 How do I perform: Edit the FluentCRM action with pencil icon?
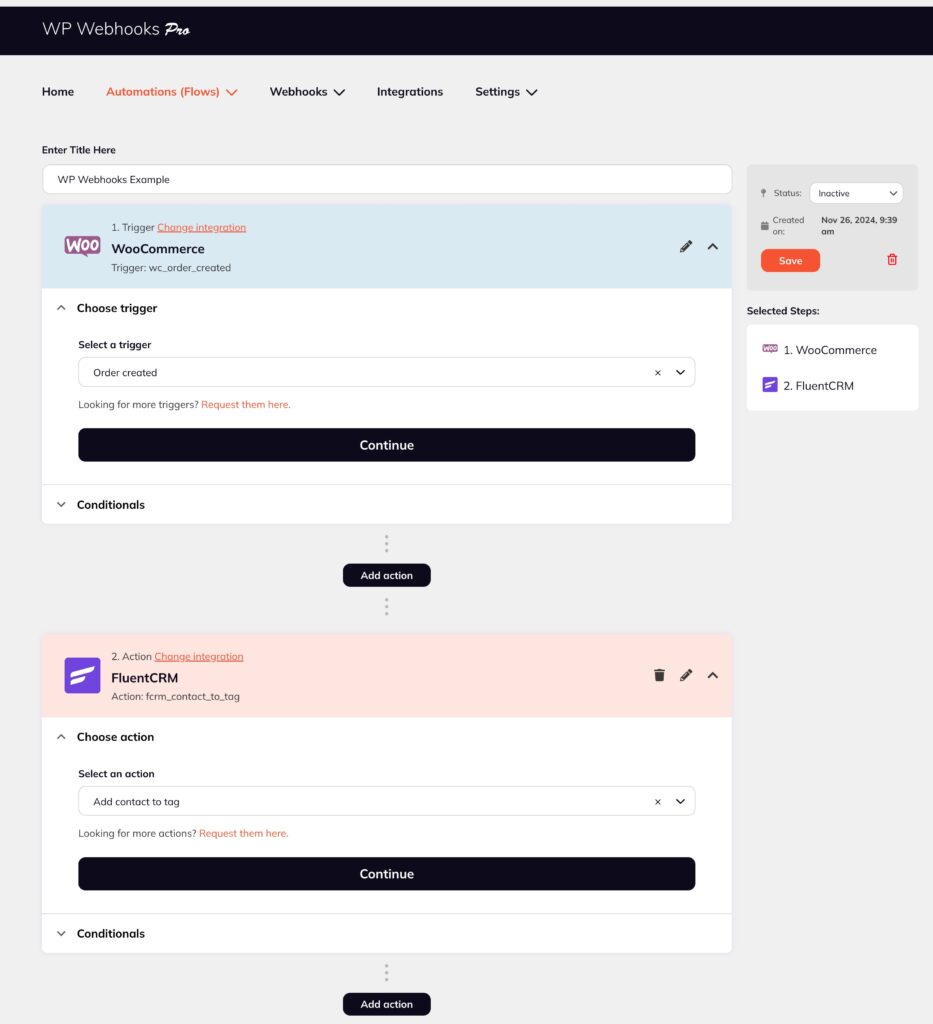coord(686,675)
